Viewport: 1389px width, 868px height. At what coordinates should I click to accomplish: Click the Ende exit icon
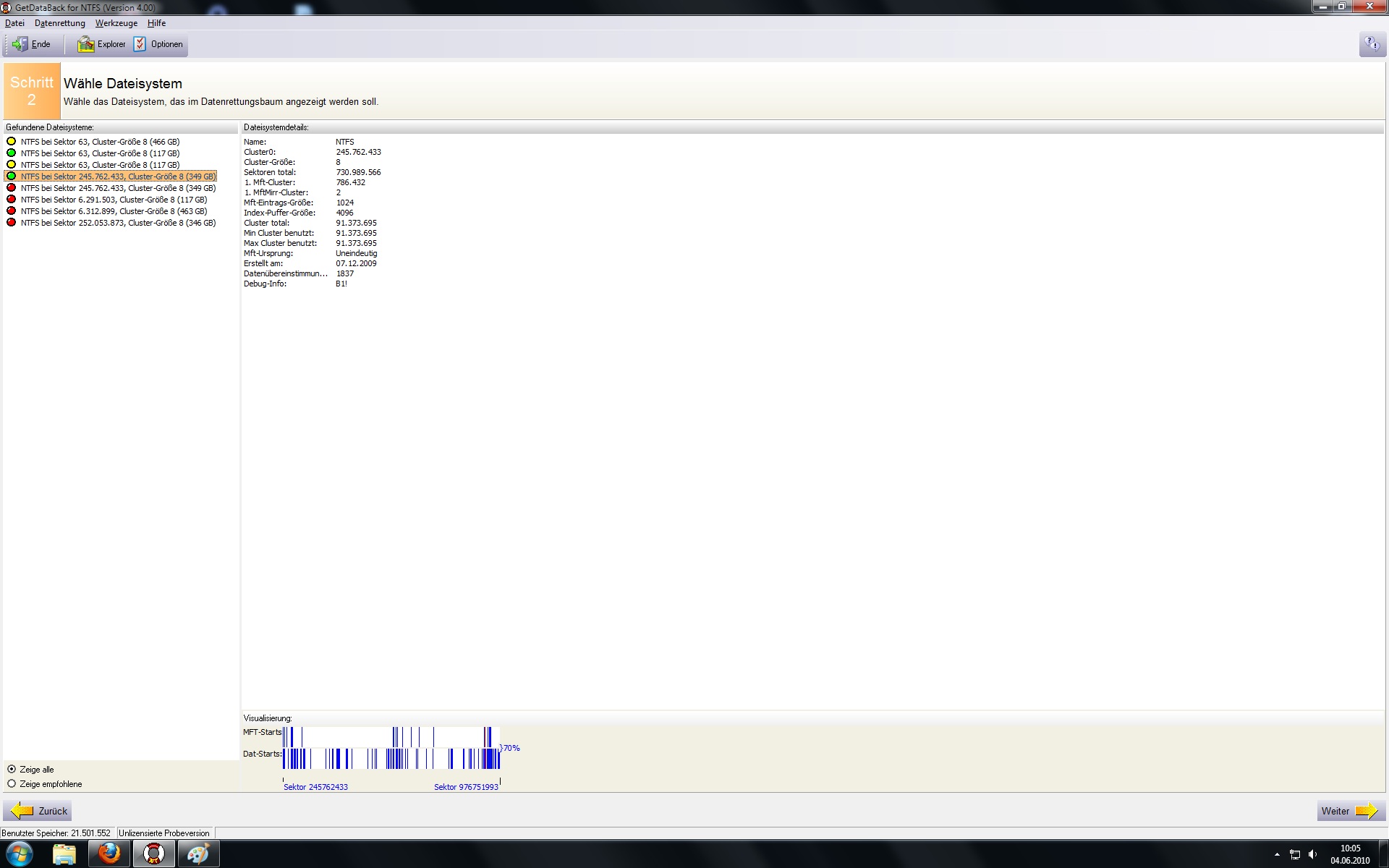coord(20,45)
